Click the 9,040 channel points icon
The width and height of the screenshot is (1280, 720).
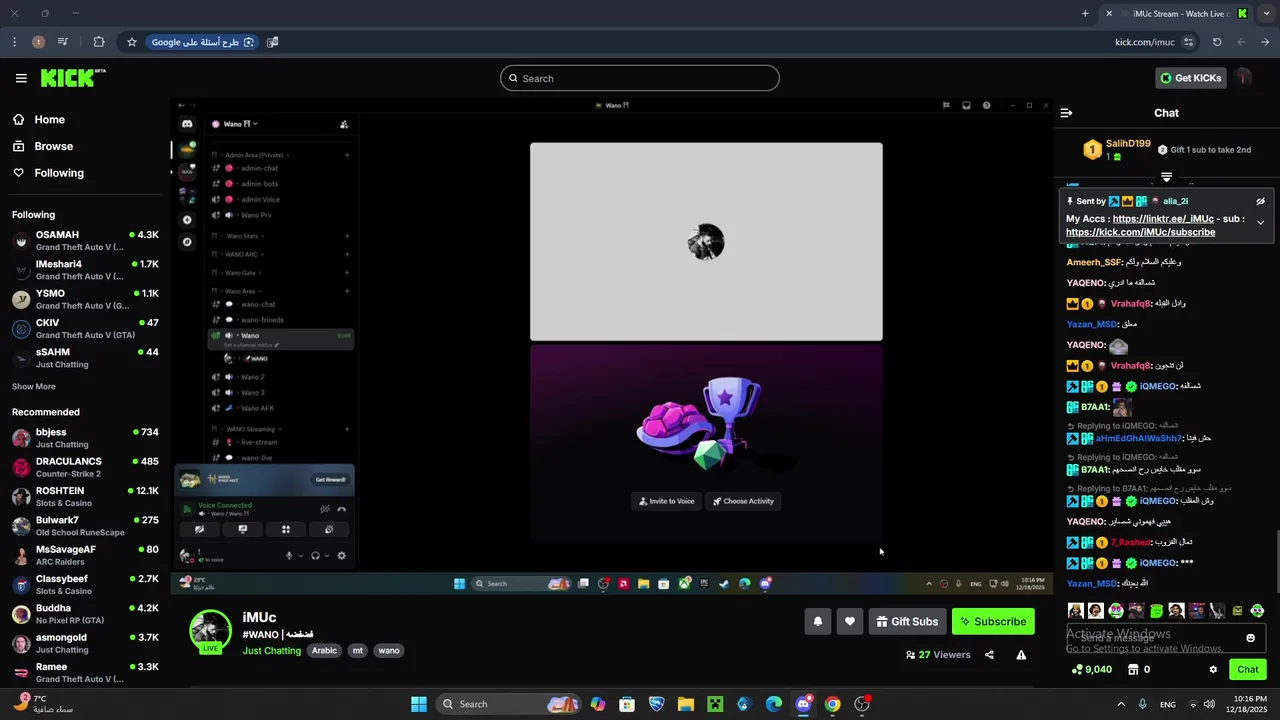1076,670
